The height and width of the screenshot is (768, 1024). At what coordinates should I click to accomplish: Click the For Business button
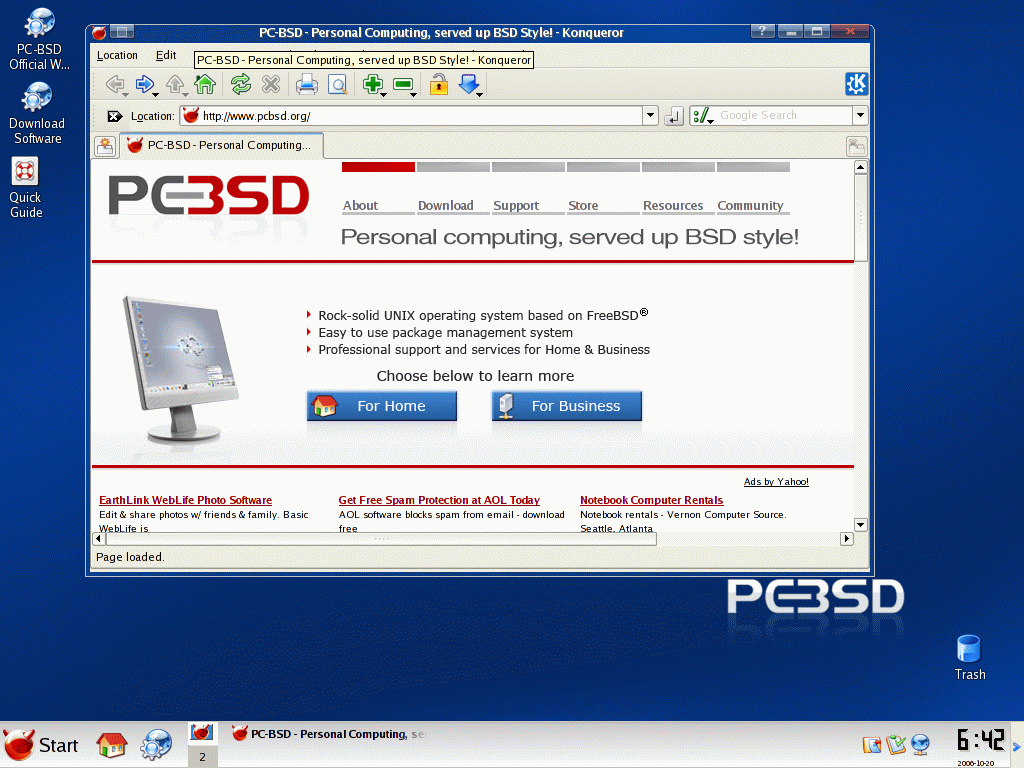[x=567, y=406]
